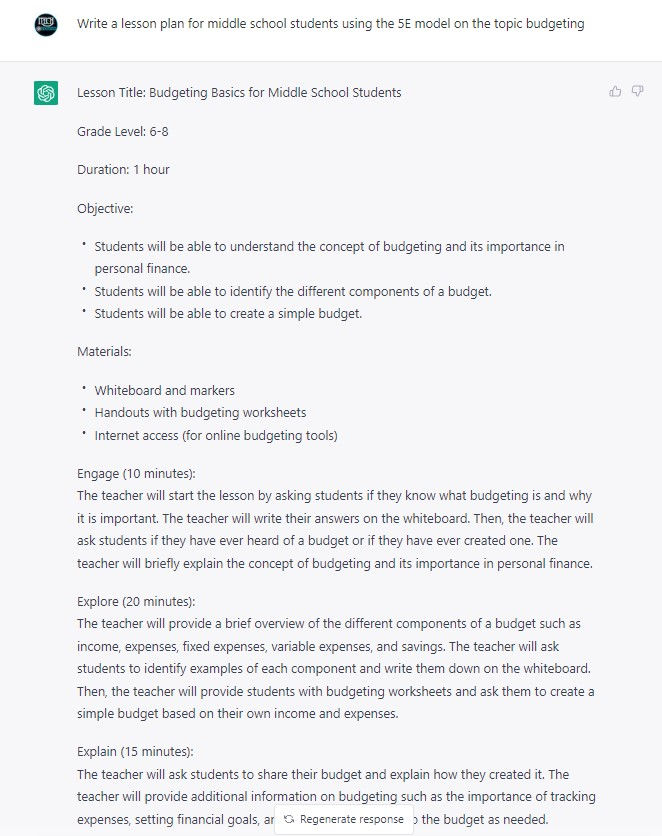662x836 pixels.
Task: Click the Handouts with budgeting worksheets bullet
Action: [200, 412]
